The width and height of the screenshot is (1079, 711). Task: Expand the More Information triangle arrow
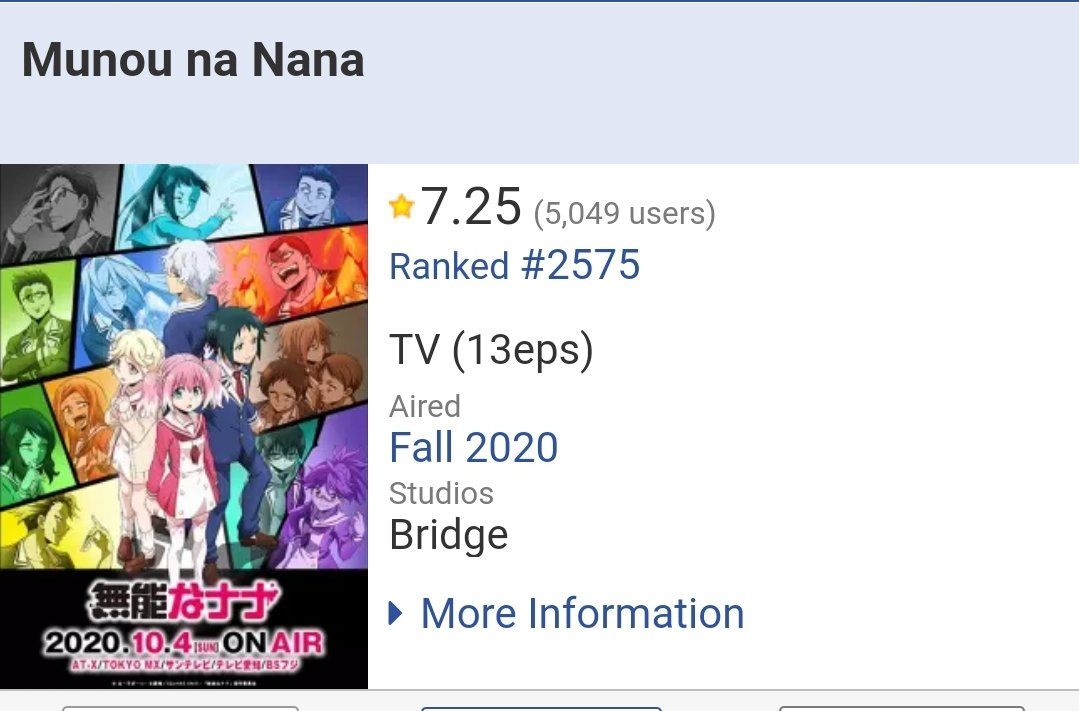(x=396, y=613)
